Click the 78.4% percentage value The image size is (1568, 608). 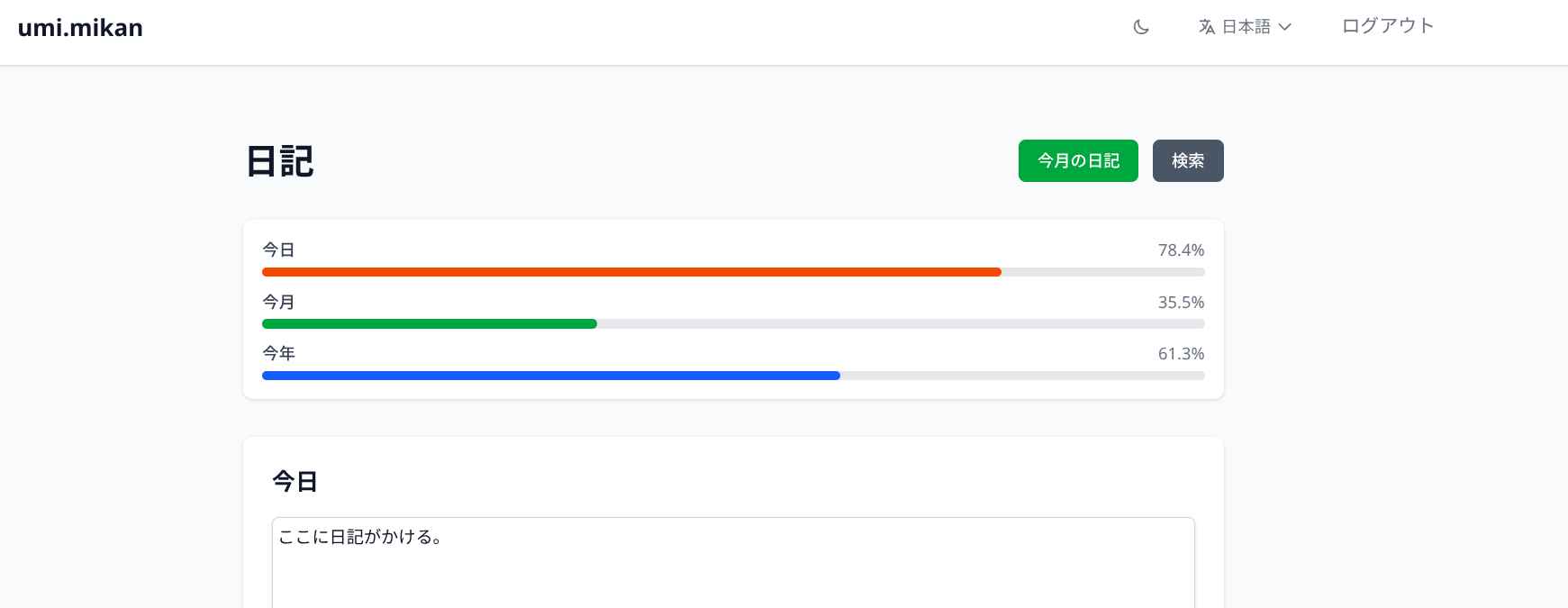pos(1181,250)
